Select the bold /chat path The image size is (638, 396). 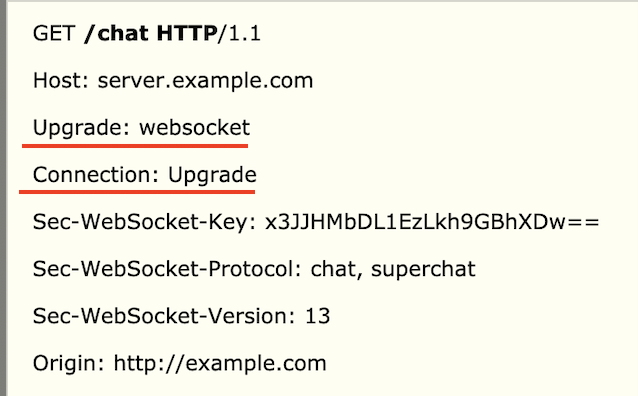(116, 33)
